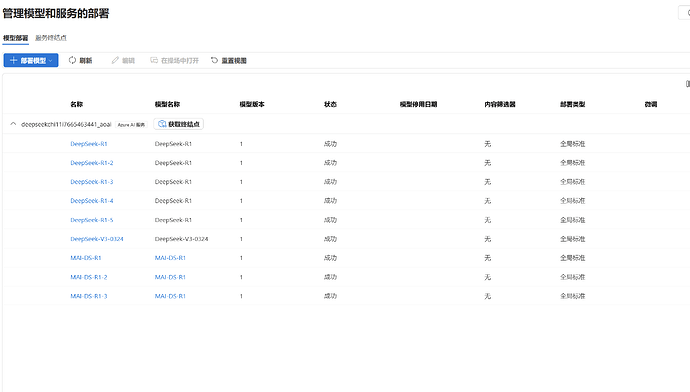The image size is (690, 392).
Task: Click the 模型版本 column header
Action: (252, 104)
